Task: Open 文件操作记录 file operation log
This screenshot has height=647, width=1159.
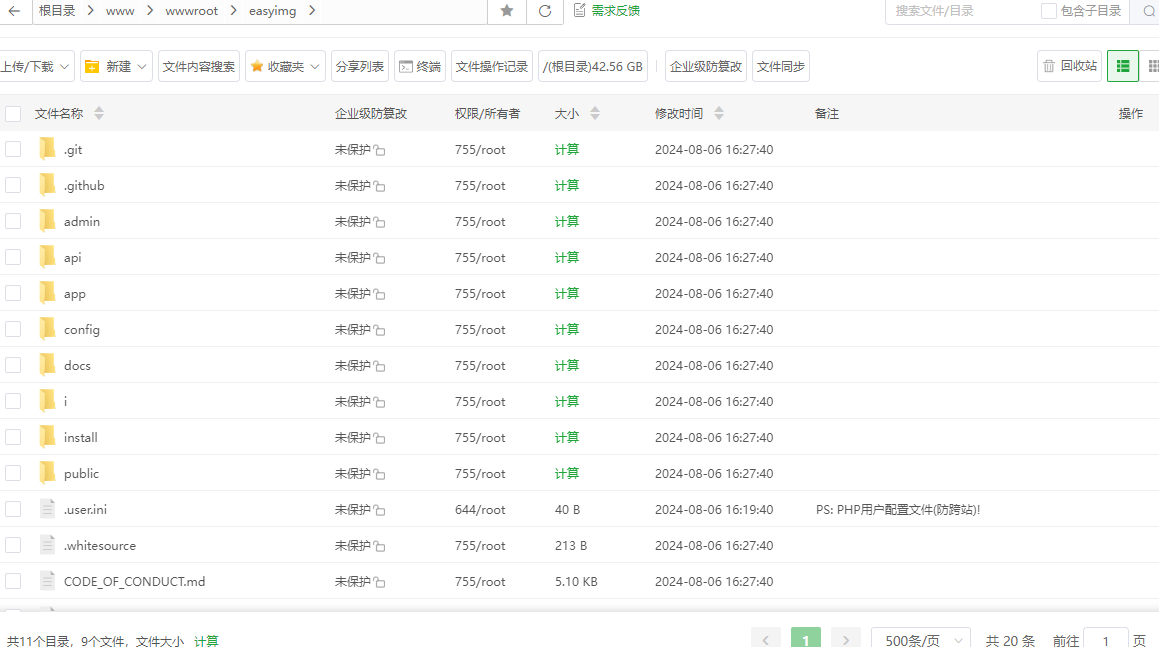Action: [x=492, y=66]
